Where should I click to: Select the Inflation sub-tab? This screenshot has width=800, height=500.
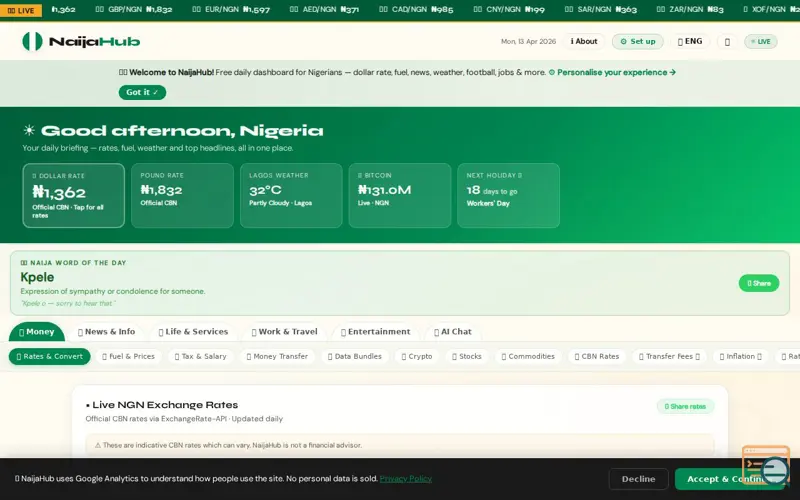(x=741, y=357)
